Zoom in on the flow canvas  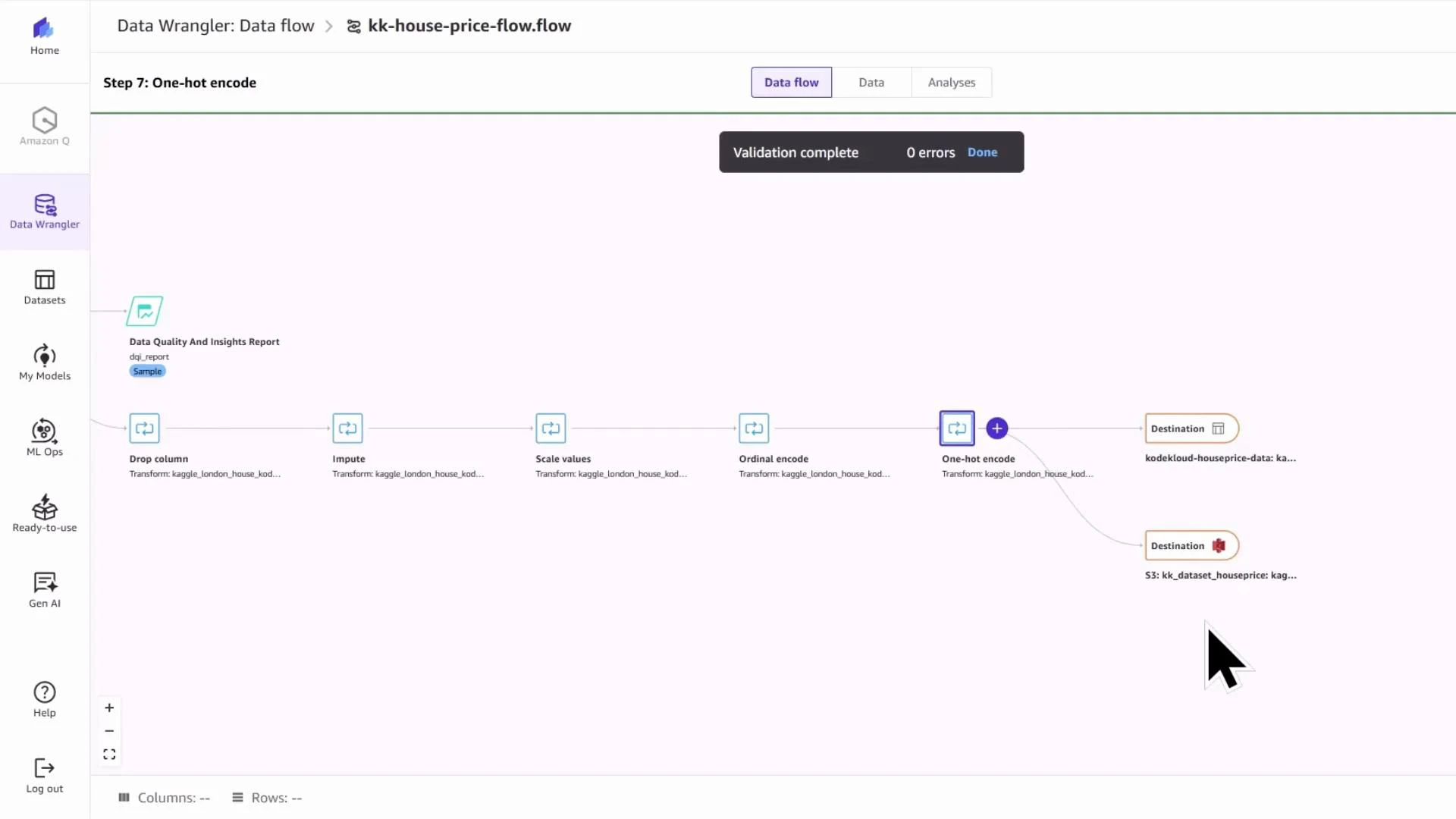pyautogui.click(x=108, y=708)
